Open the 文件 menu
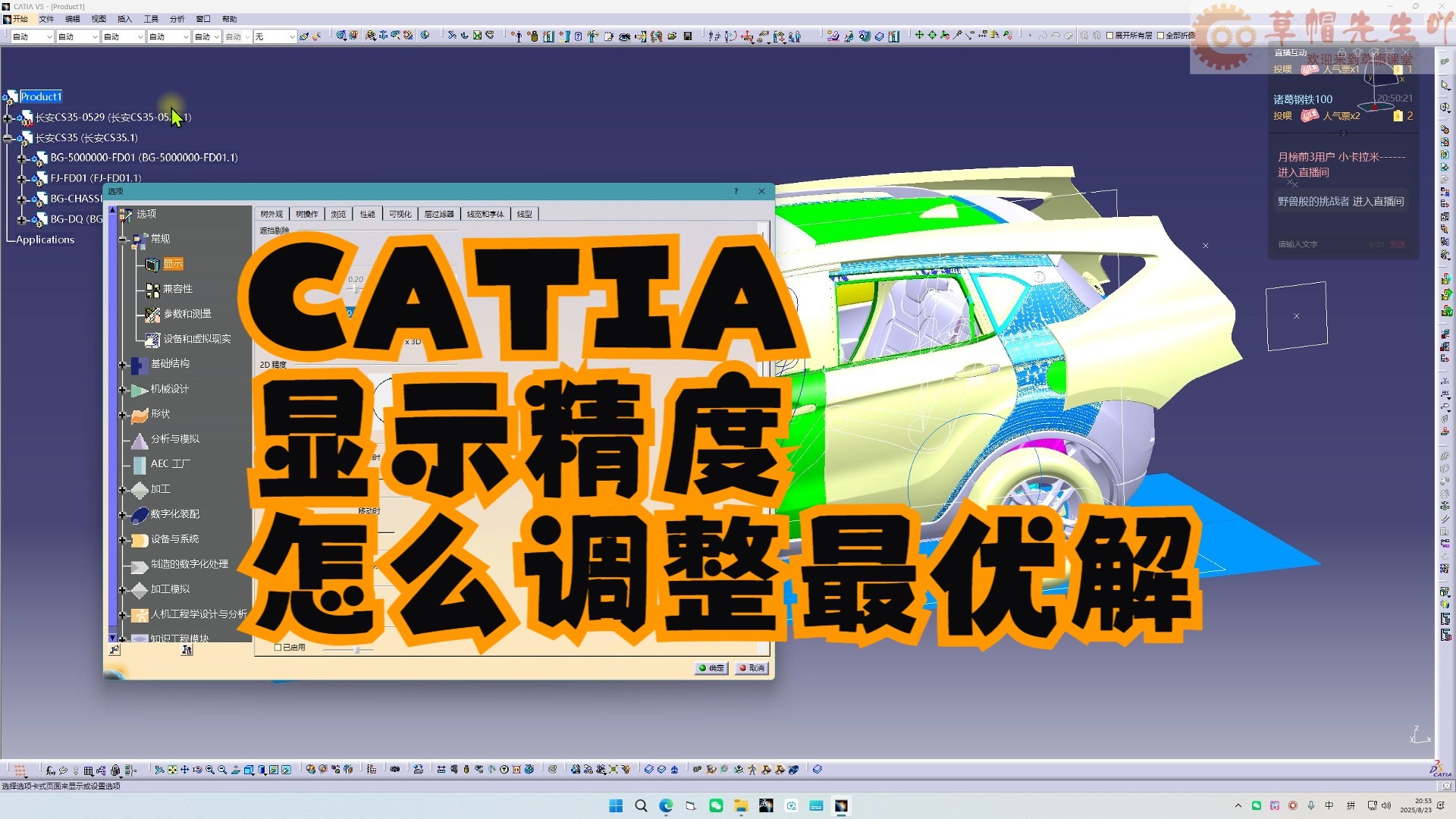The height and width of the screenshot is (819, 1456). click(46, 19)
